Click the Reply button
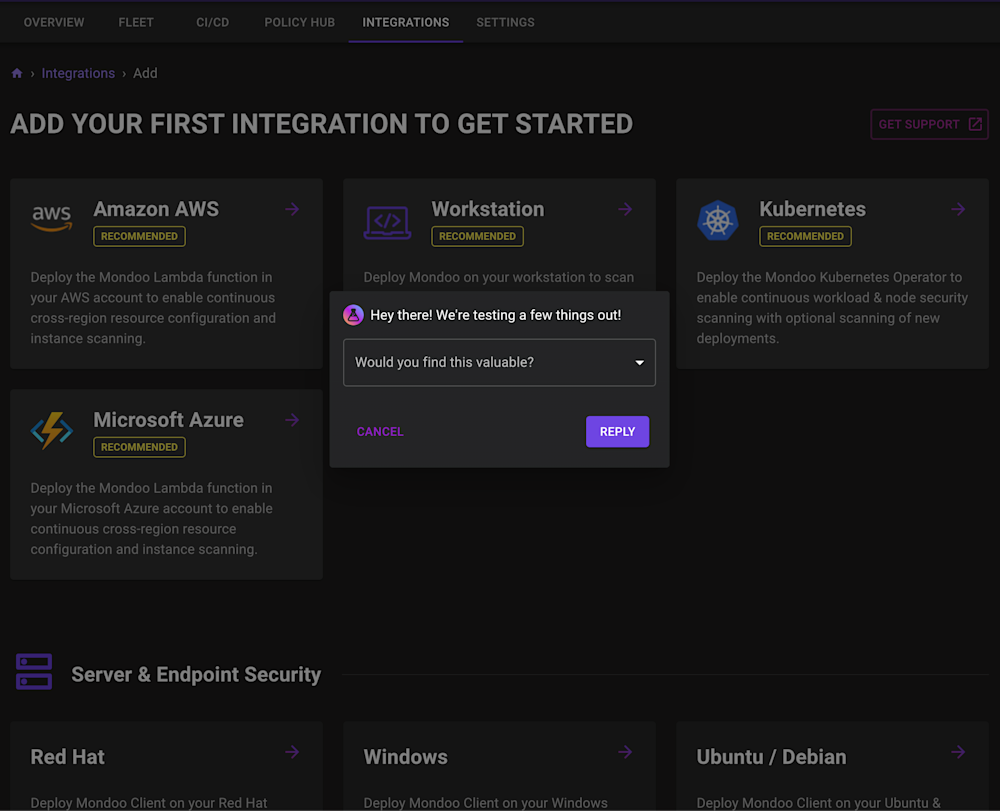 (x=617, y=432)
